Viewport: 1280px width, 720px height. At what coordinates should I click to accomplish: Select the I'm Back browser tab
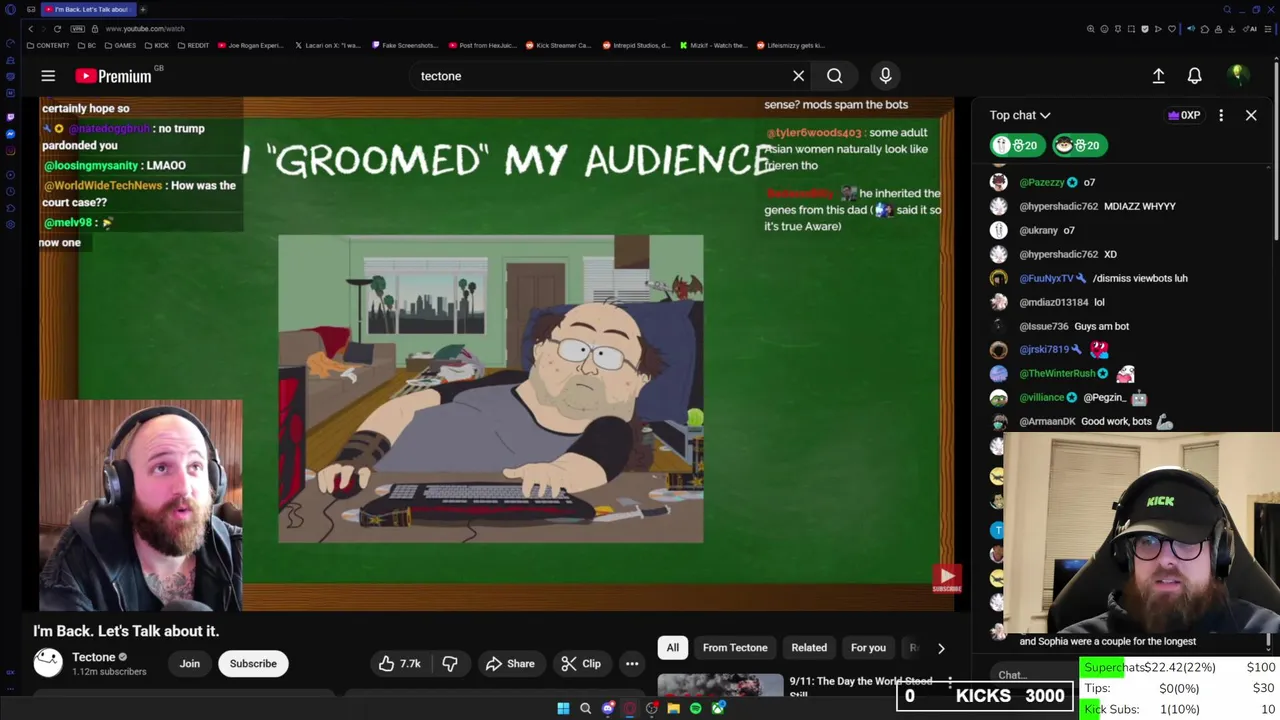coord(88,9)
